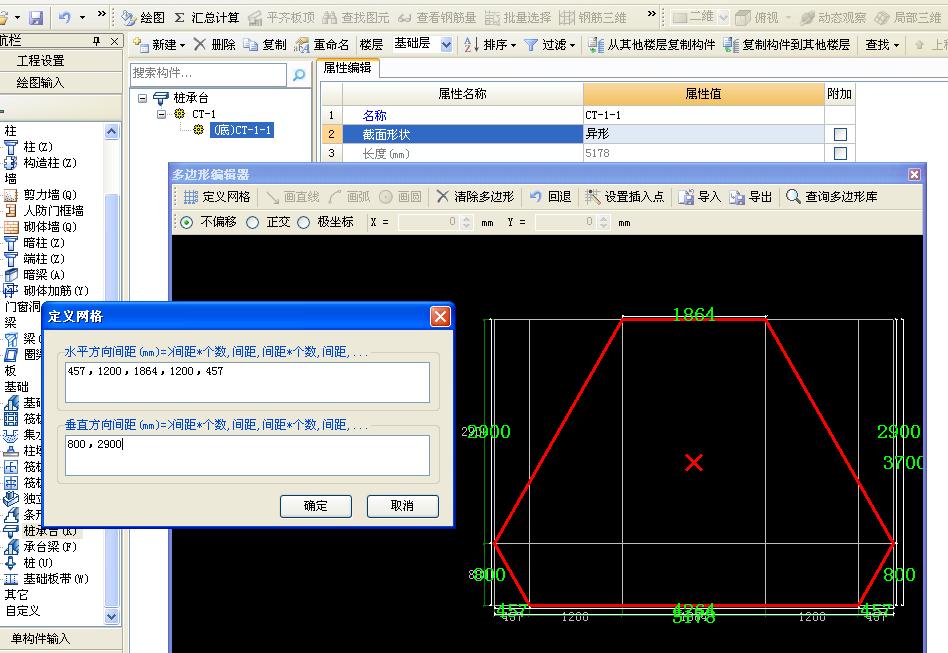Viewport: 948px width, 653px height.
Task: Click 导出 export icon
Action: coord(736,197)
